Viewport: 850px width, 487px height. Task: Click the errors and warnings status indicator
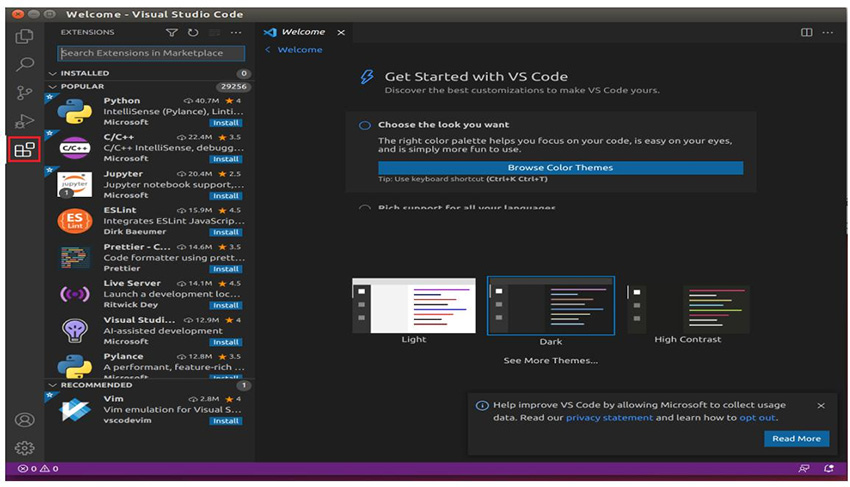click(38, 469)
